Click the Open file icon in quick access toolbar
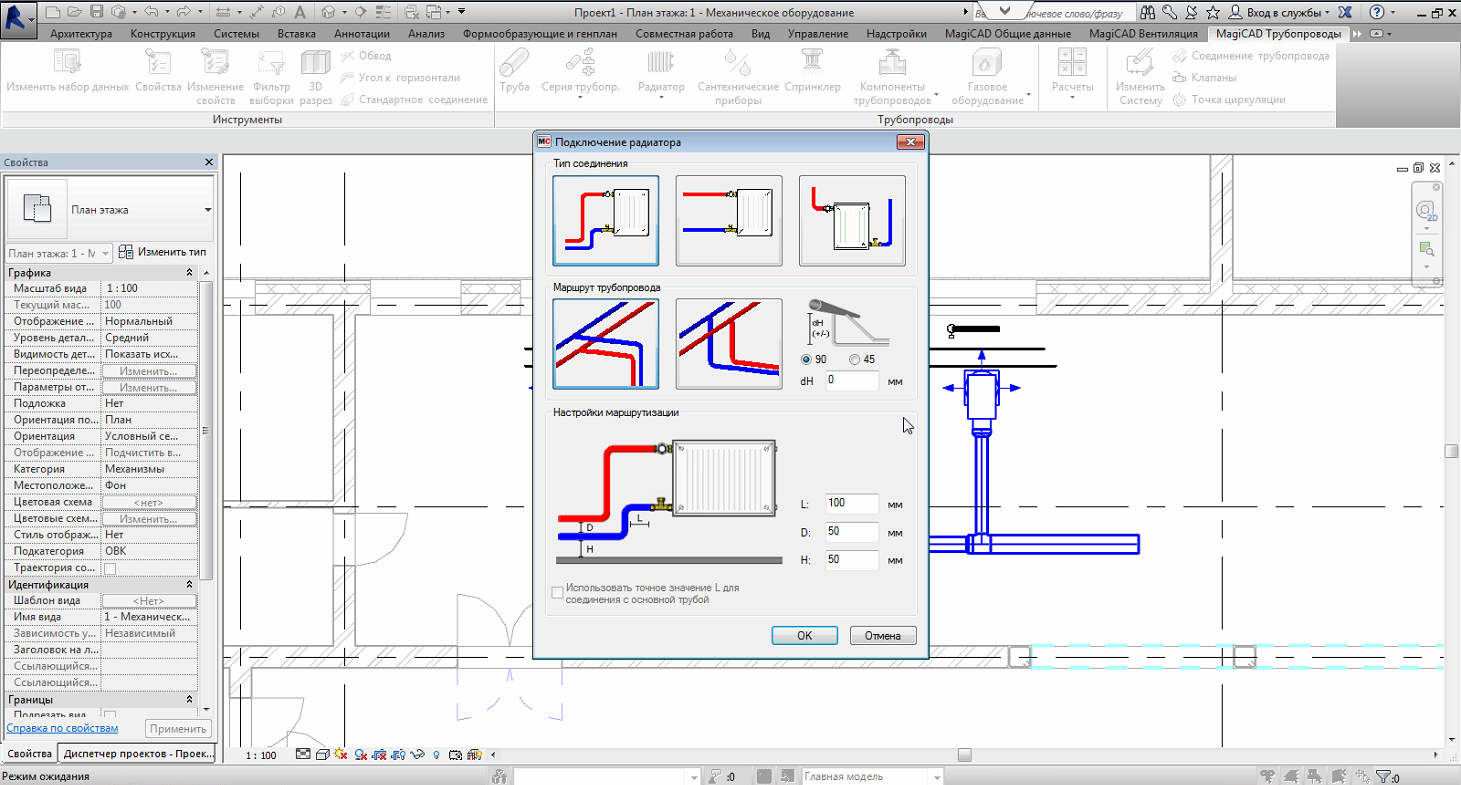1461x785 pixels. click(75, 12)
